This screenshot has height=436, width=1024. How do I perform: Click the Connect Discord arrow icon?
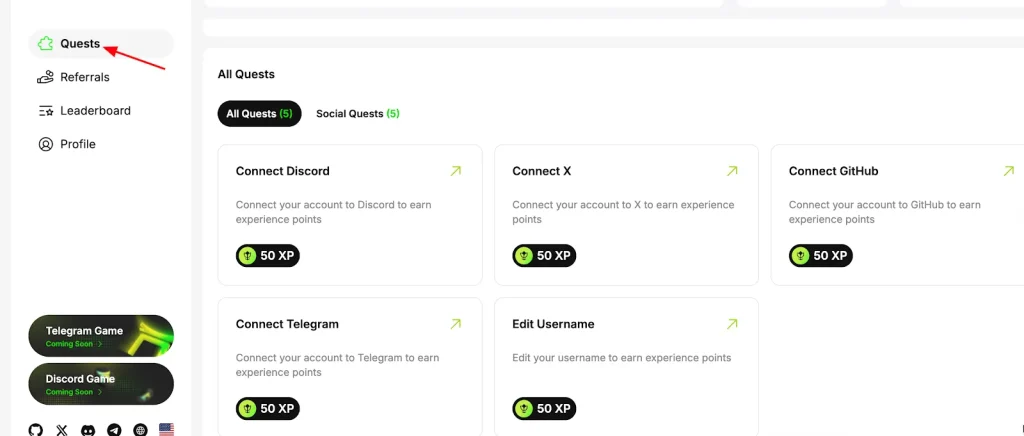pyautogui.click(x=456, y=171)
